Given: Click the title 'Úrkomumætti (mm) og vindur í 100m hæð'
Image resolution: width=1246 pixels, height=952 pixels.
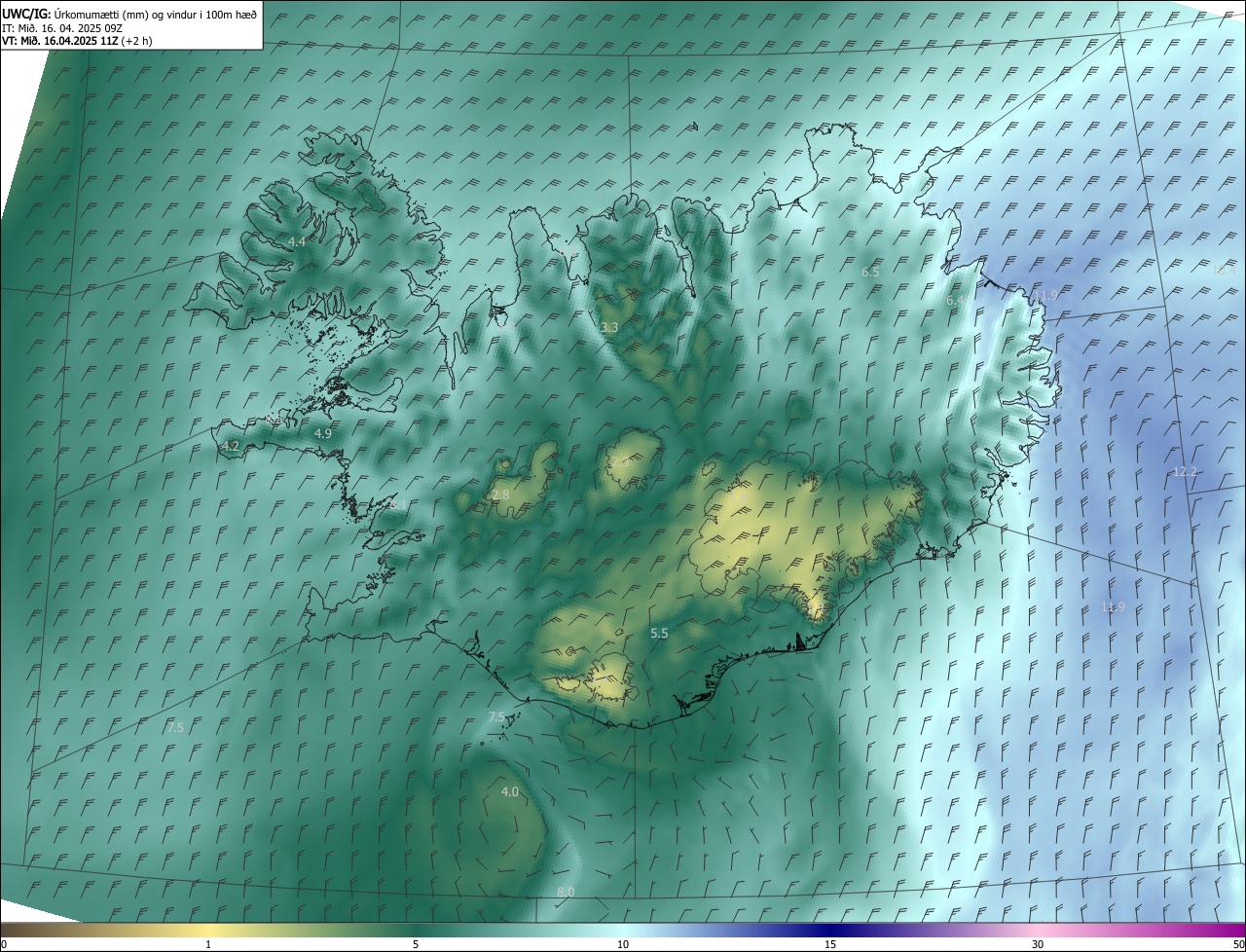Looking at the screenshot, I should click(155, 14).
